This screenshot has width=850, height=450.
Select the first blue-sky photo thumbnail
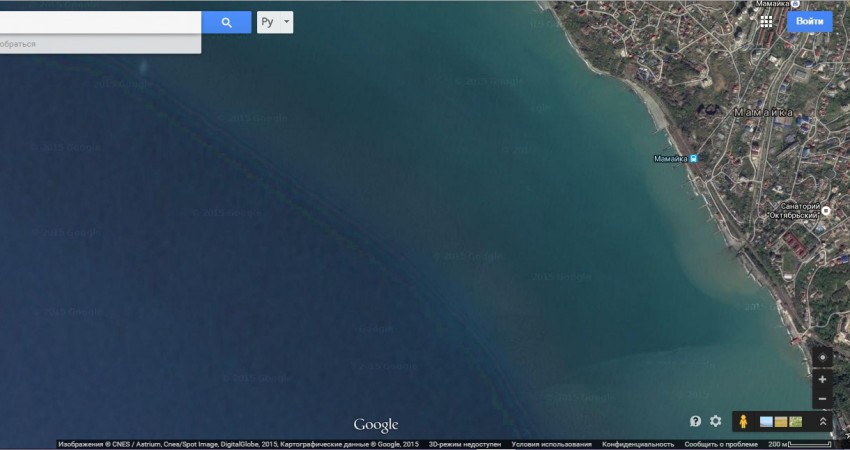pos(767,421)
